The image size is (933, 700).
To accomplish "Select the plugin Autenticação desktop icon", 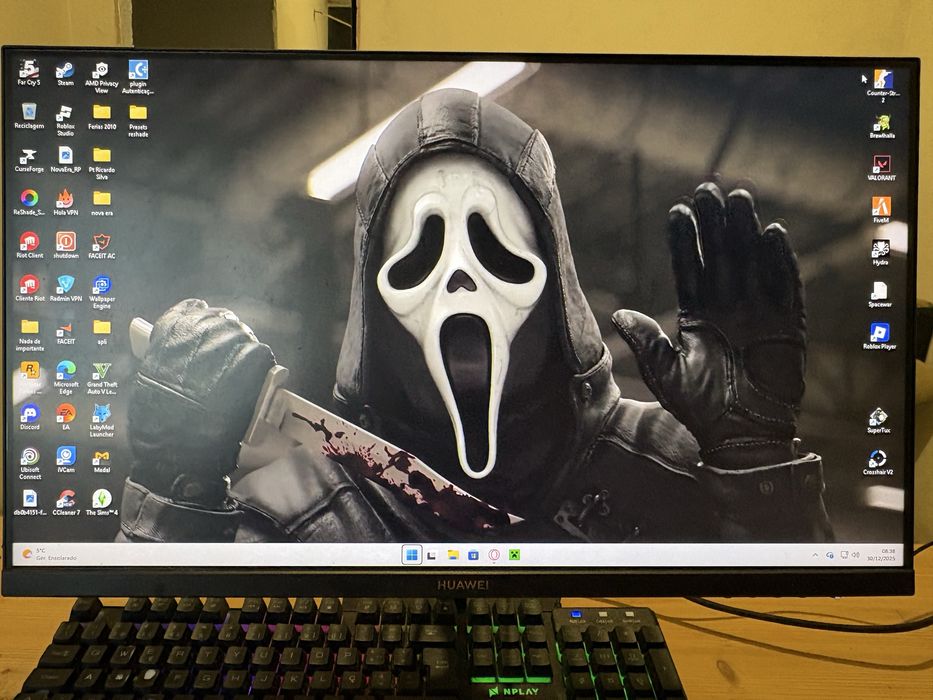I will pos(138,77).
